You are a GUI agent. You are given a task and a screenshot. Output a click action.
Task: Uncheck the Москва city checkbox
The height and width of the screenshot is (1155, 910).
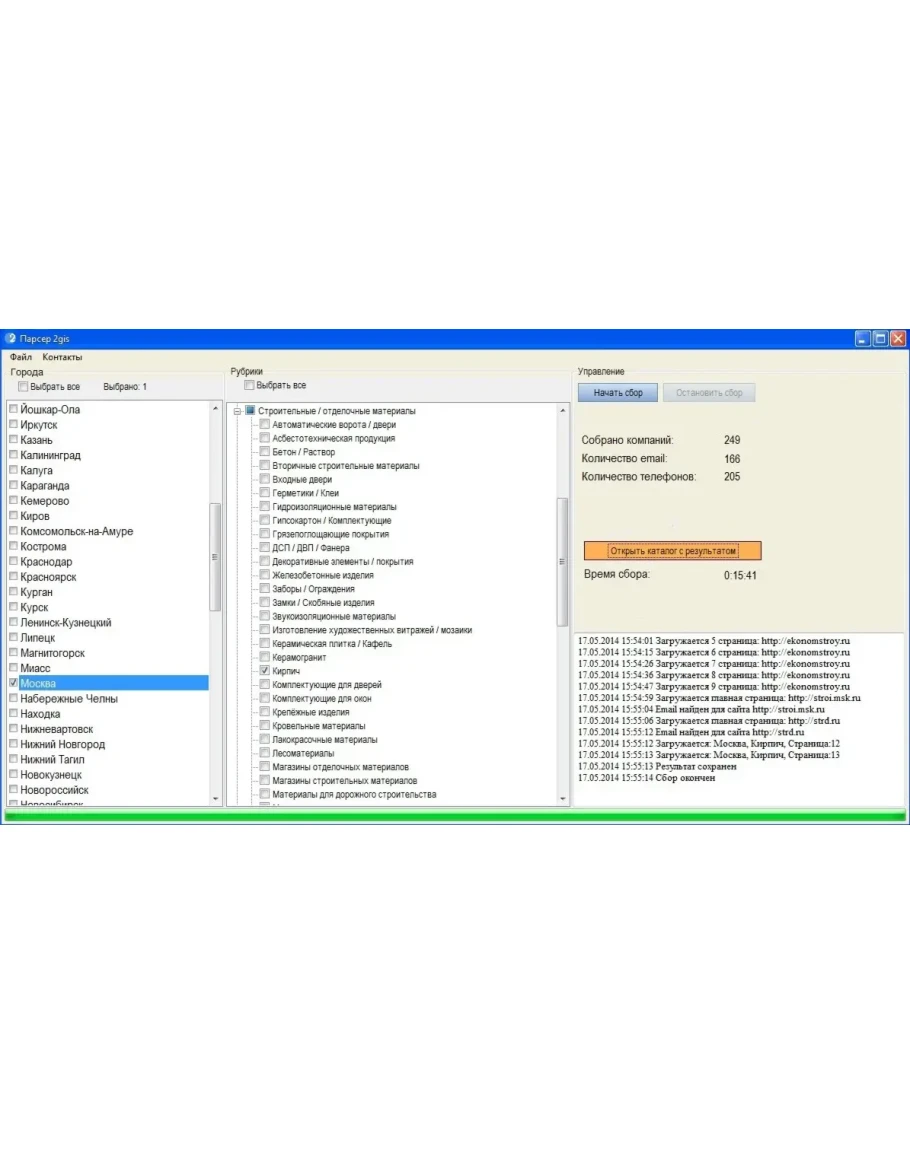(x=13, y=683)
